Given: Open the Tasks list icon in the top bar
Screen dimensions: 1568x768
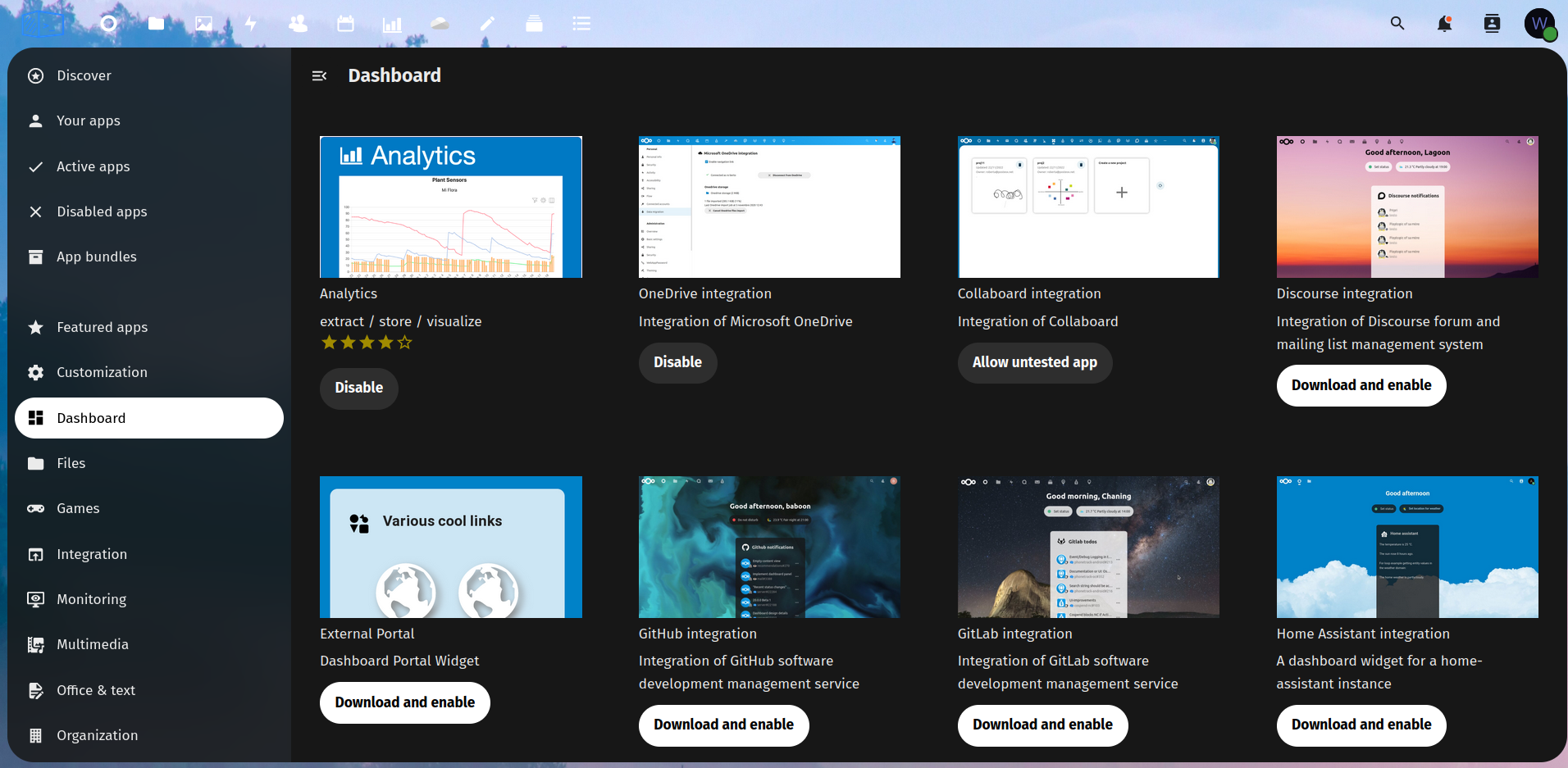Looking at the screenshot, I should 581,24.
